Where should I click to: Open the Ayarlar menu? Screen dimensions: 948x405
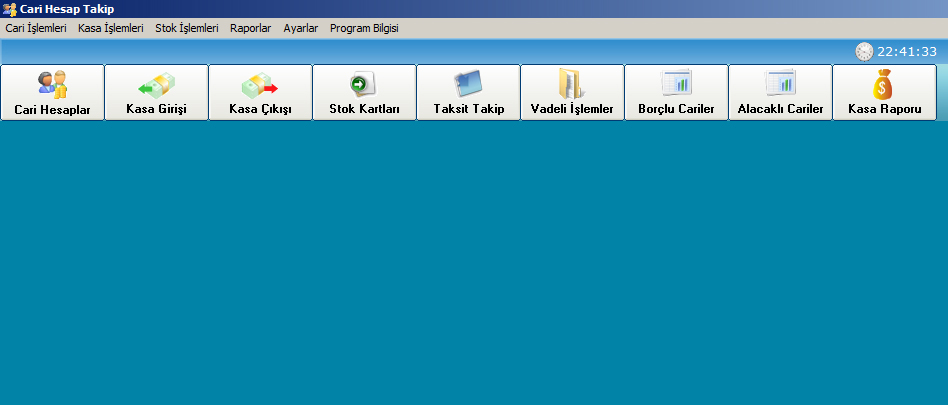tap(300, 28)
